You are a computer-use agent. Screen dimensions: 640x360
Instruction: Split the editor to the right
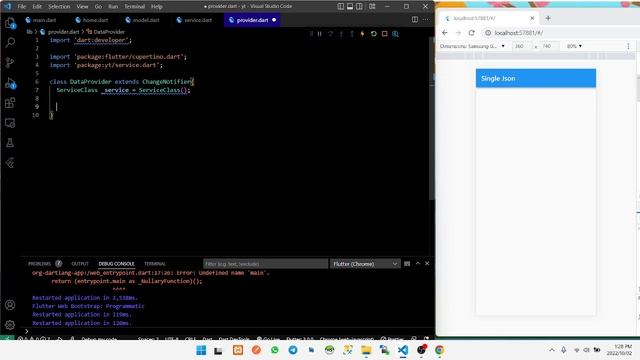pyautogui.click(x=415, y=20)
